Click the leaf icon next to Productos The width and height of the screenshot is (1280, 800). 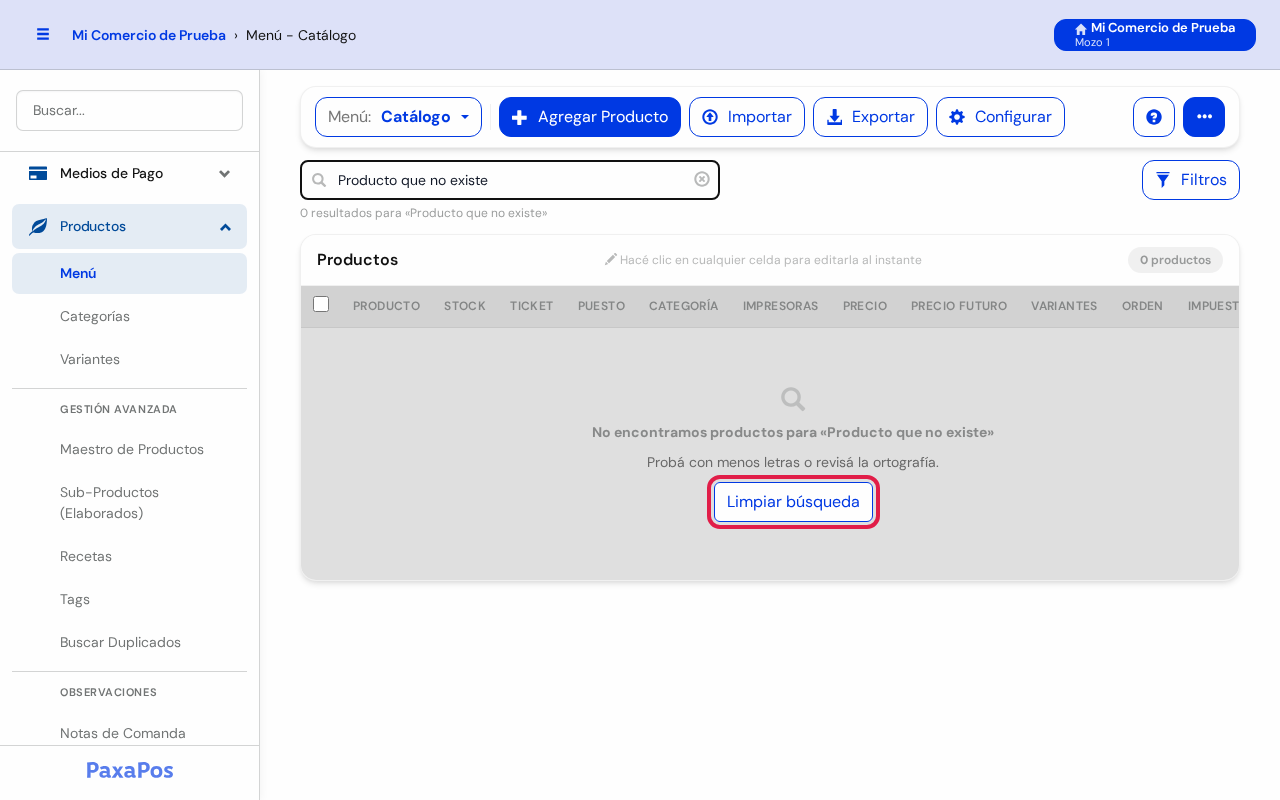(x=38, y=227)
